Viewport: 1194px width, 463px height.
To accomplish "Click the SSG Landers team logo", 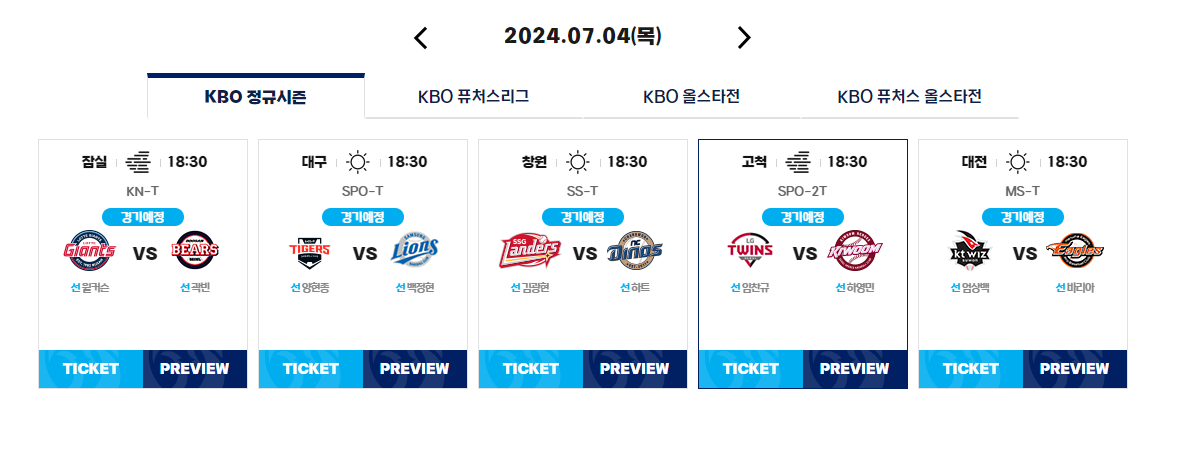I will [530, 251].
